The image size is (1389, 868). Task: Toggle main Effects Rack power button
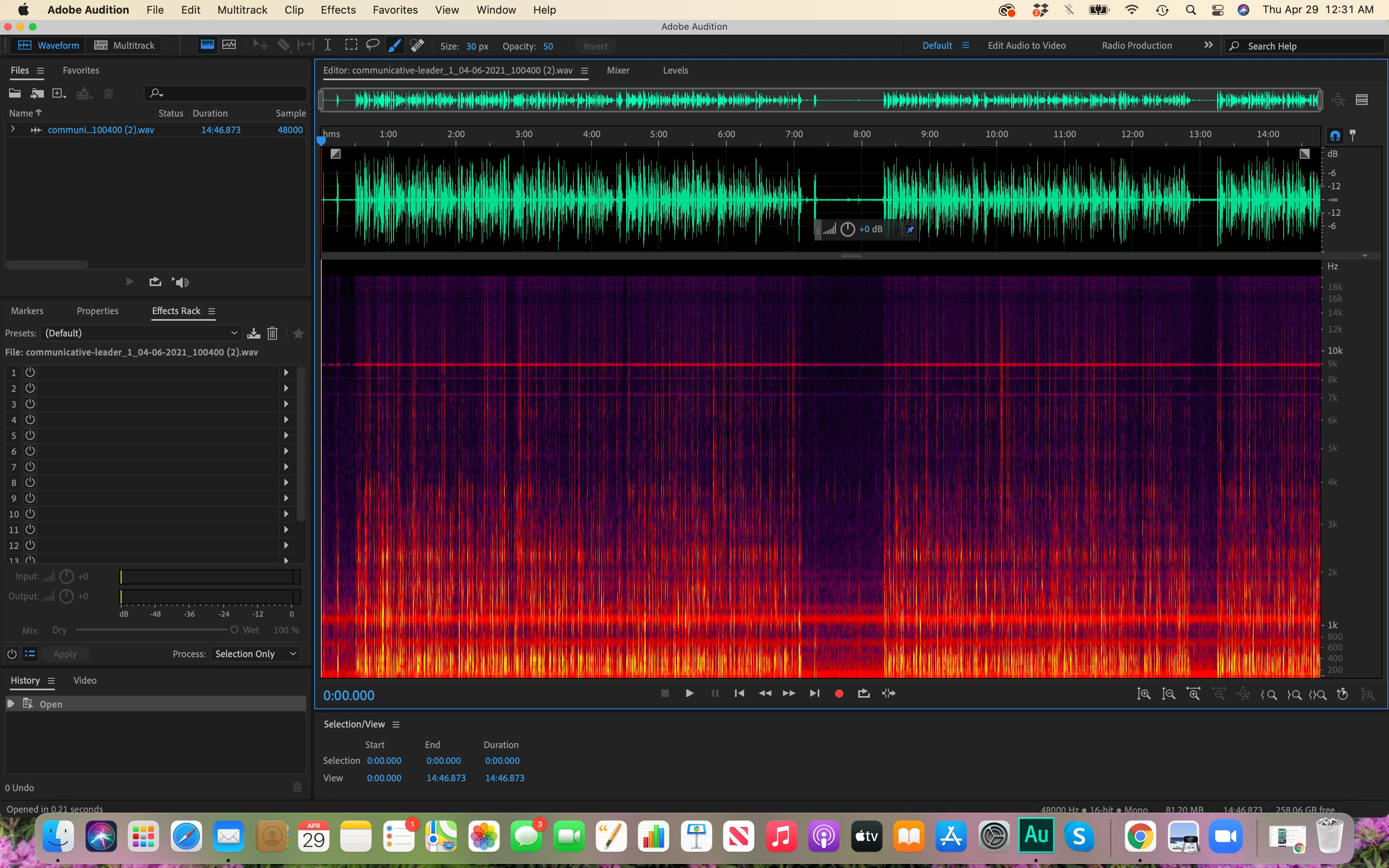(12, 654)
